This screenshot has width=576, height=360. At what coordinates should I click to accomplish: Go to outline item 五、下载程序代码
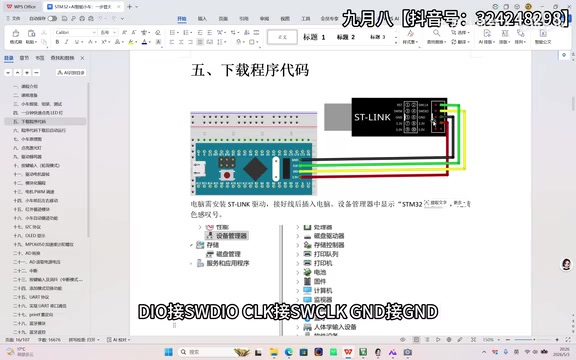(45, 122)
